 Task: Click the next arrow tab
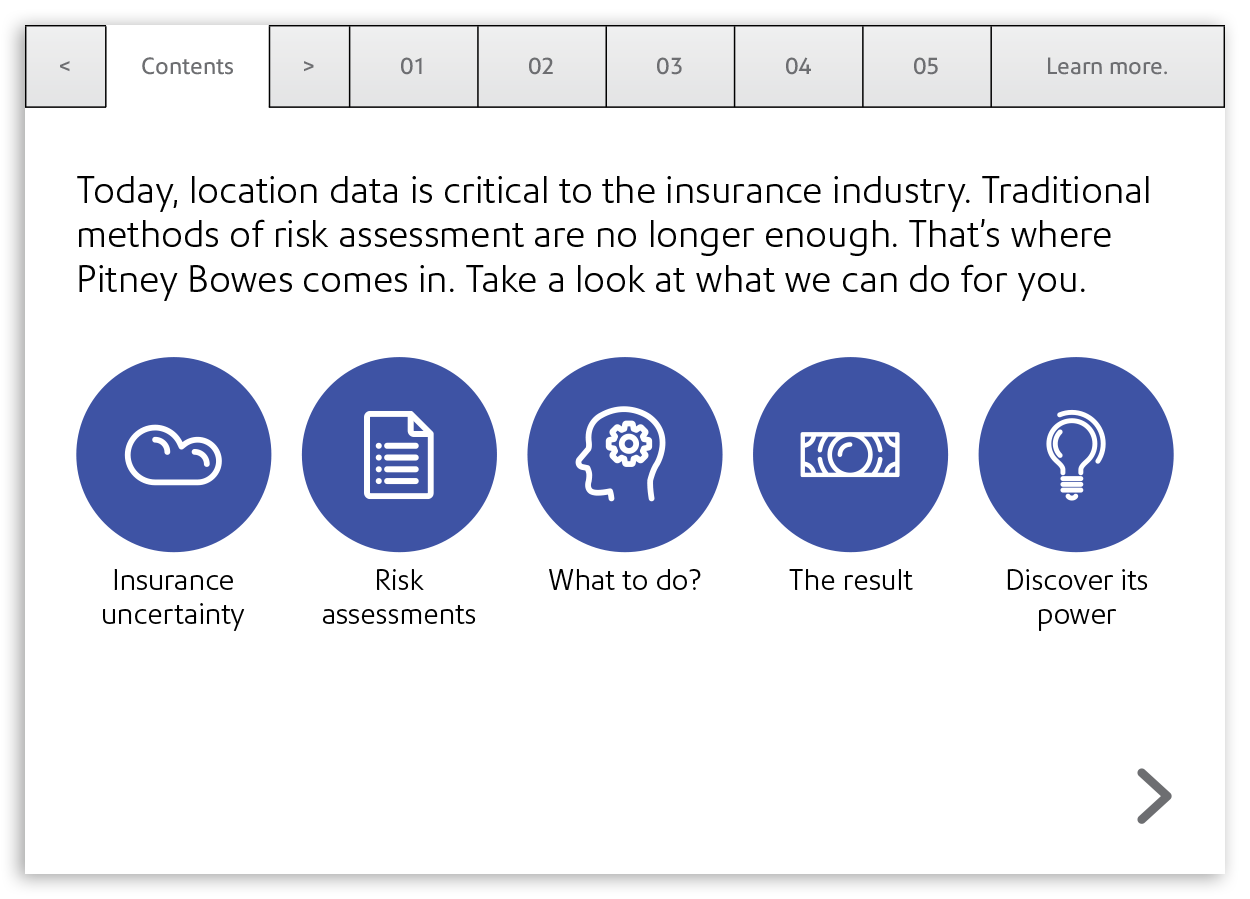pyautogui.click(x=309, y=67)
